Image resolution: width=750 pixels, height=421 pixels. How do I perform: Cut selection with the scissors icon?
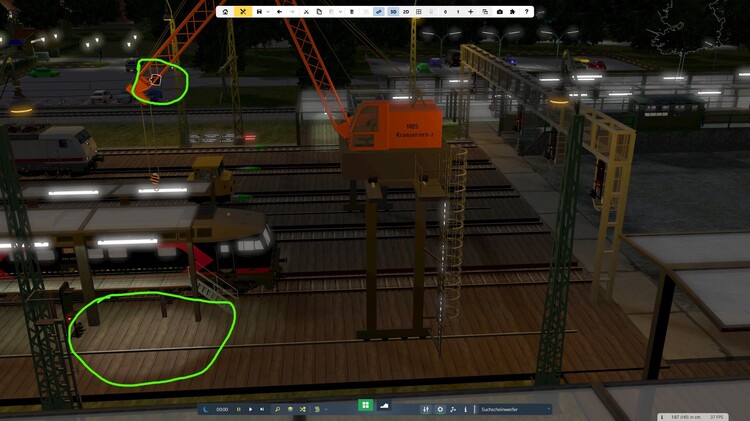(306, 11)
